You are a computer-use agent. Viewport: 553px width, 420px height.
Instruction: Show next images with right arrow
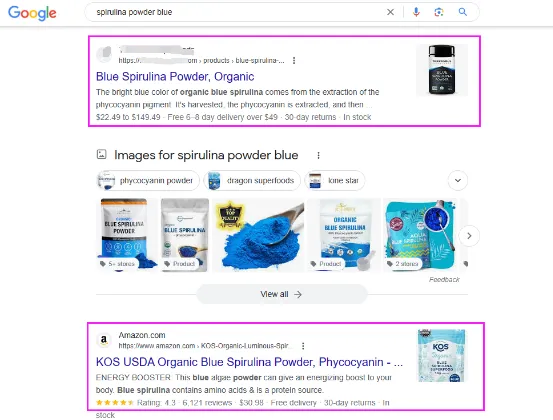469,236
